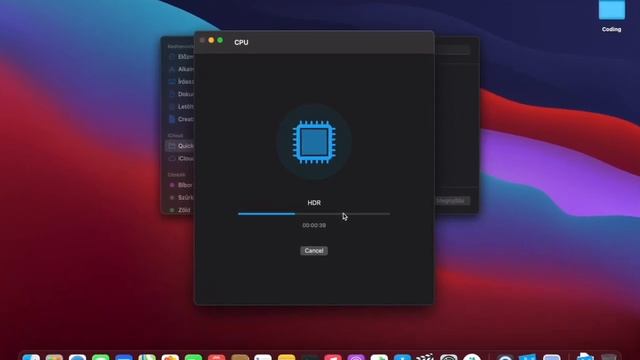Cancel the running CPU benchmark
Viewport: 640px width, 360px height.
pyautogui.click(x=313, y=251)
